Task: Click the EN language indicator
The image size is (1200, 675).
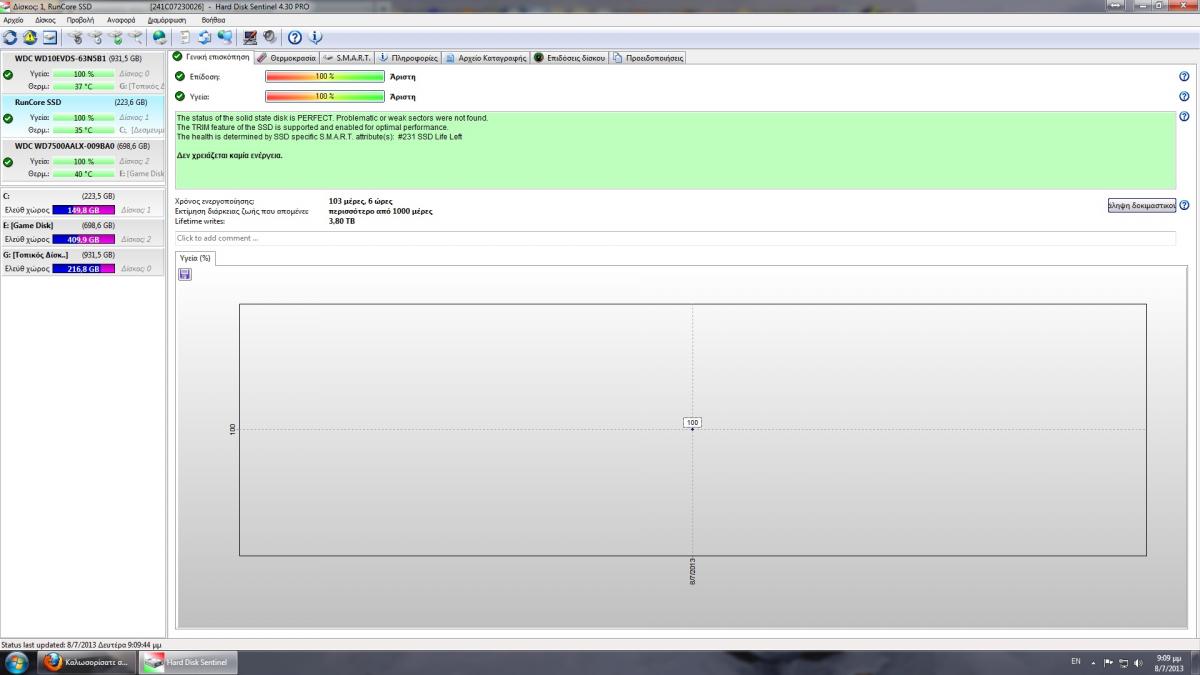Action: (1076, 662)
